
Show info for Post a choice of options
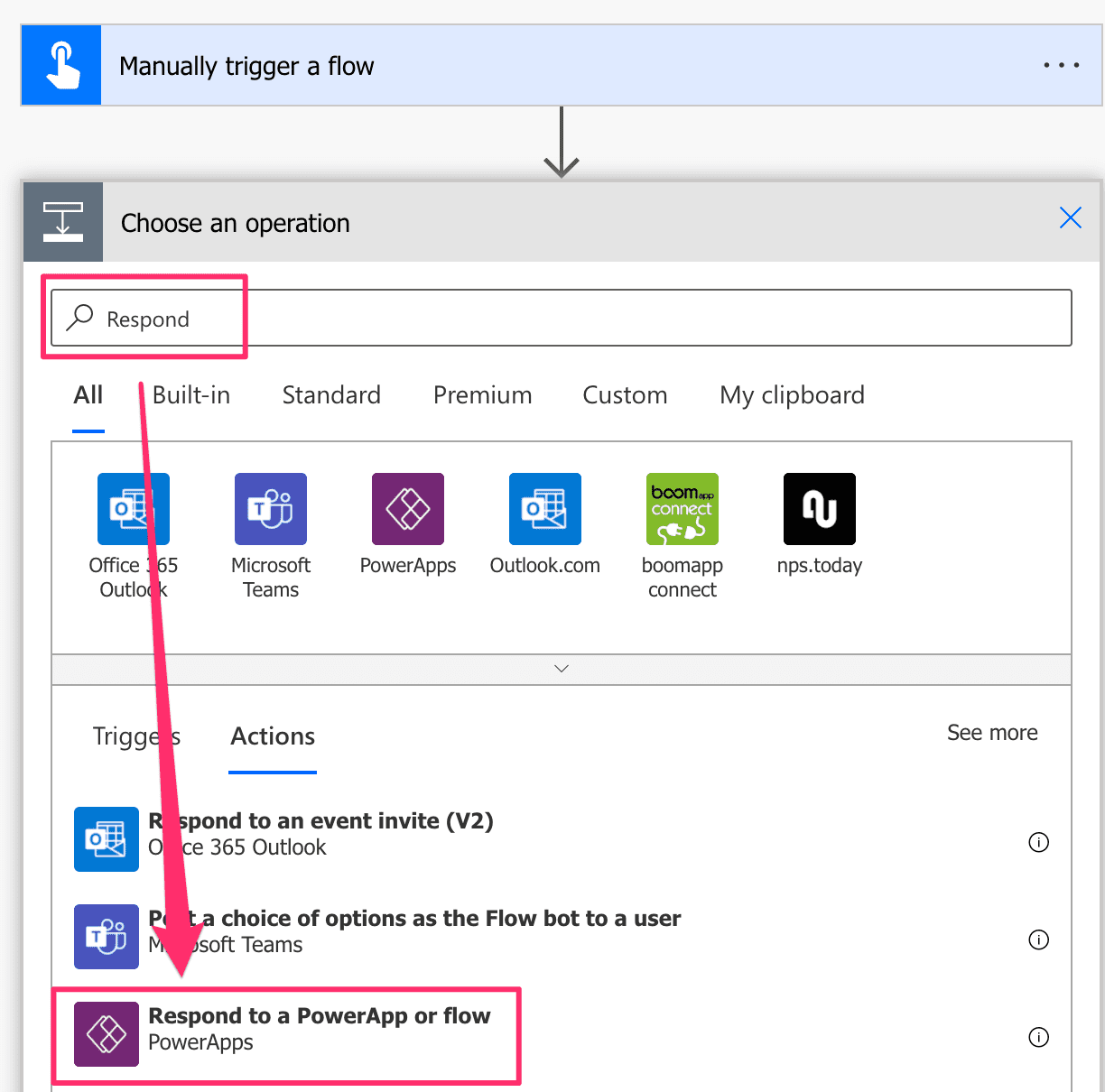point(1039,939)
